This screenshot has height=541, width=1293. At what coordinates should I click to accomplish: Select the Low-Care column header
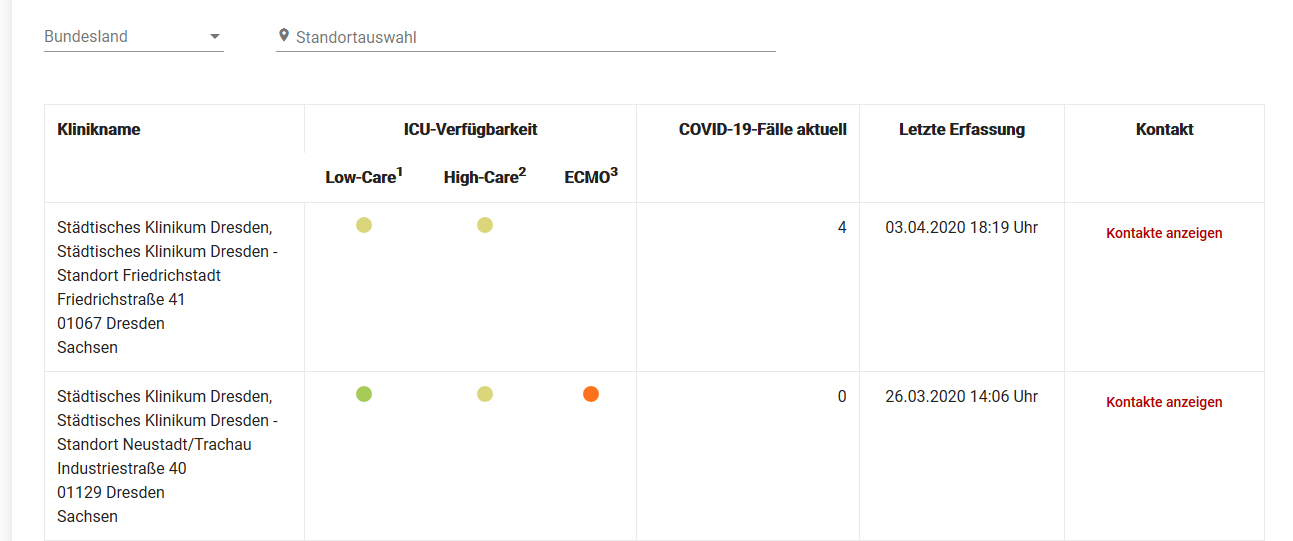[364, 177]
